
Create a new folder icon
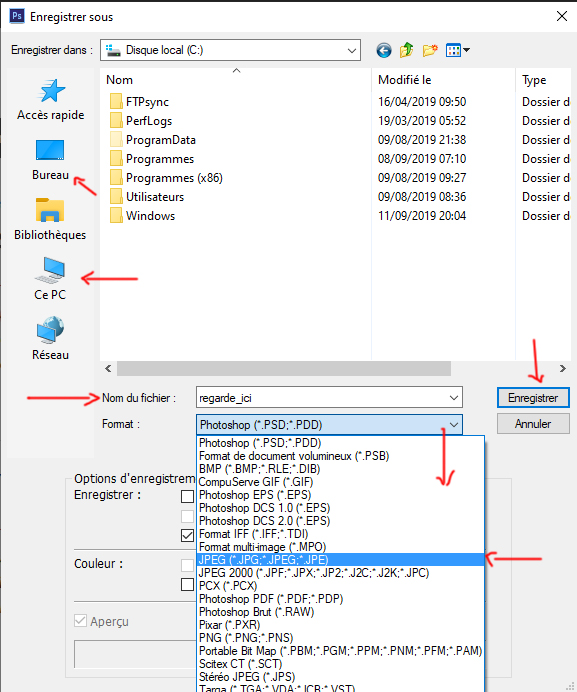430,50
